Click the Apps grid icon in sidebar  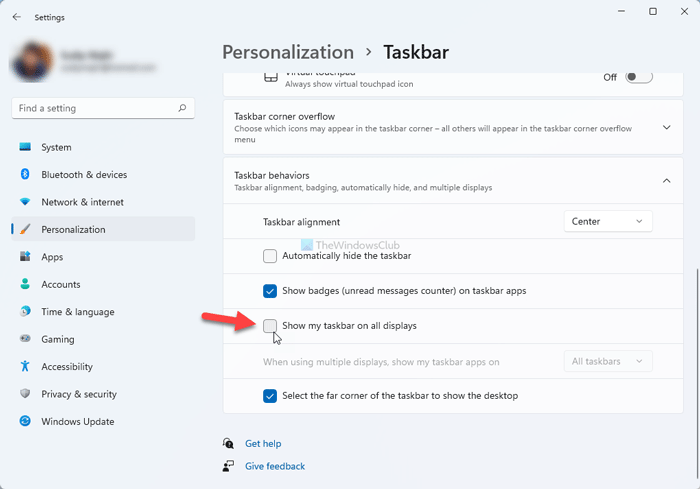point(25,257)
